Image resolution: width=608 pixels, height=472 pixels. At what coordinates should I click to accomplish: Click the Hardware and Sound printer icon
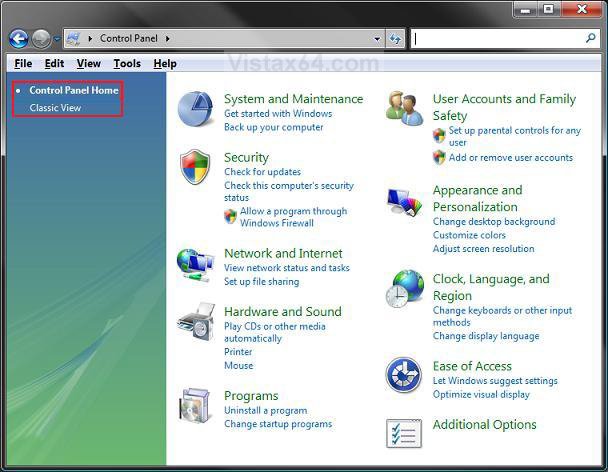pos(196,322)
